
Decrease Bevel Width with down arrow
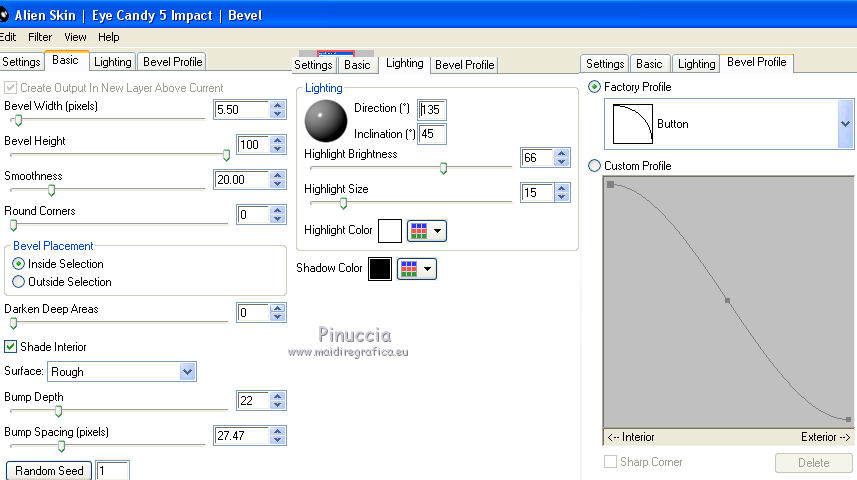278,114
